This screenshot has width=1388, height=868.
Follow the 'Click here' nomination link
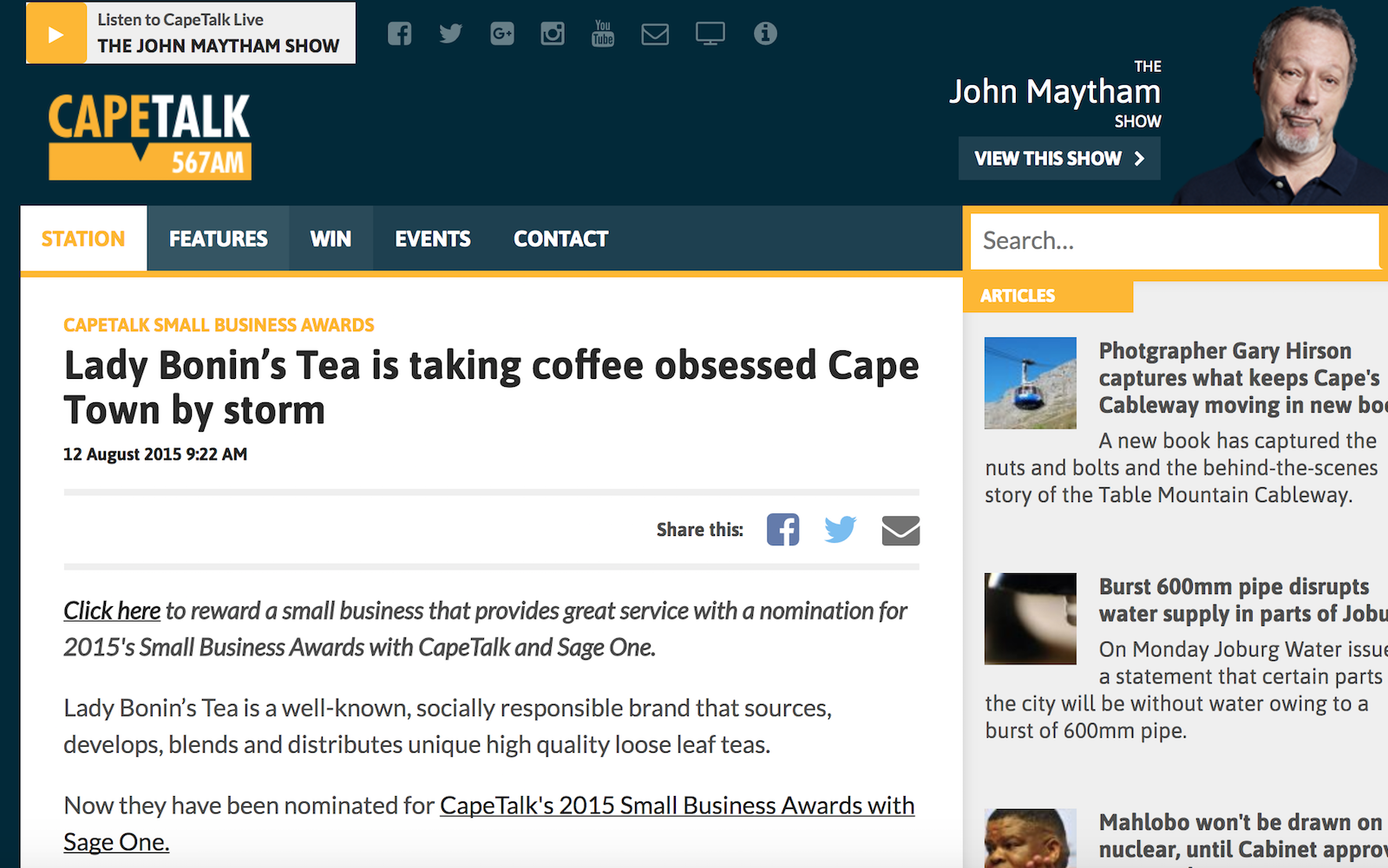(112, 611)
